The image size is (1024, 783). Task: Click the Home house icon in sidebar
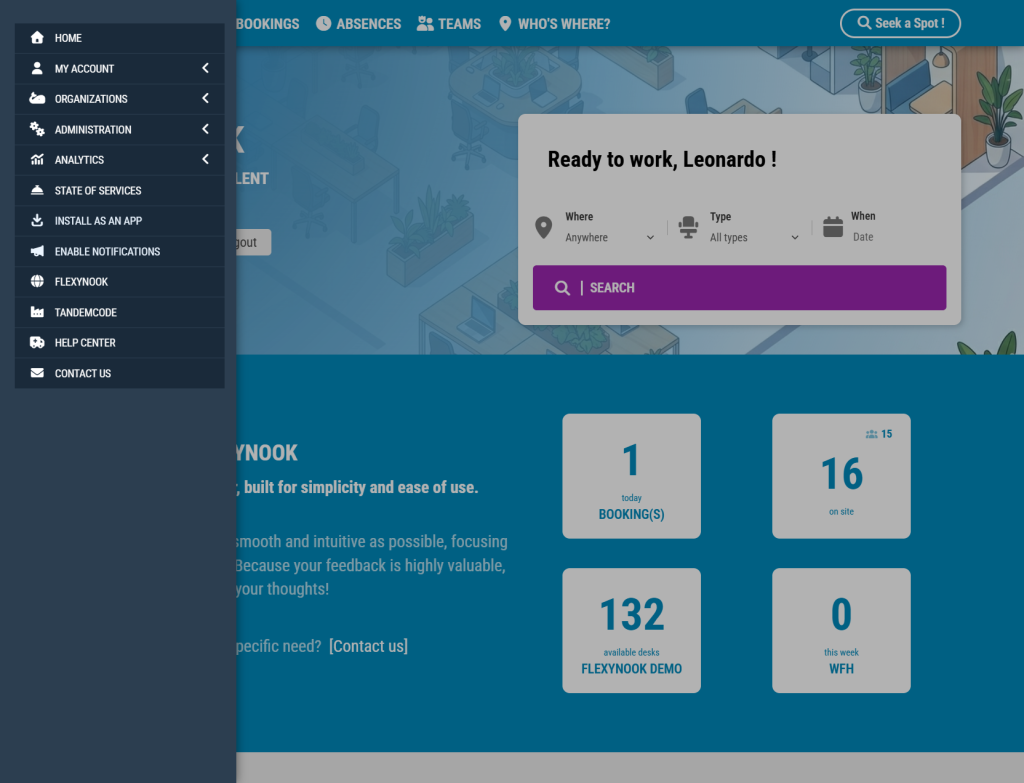[37, 38]
